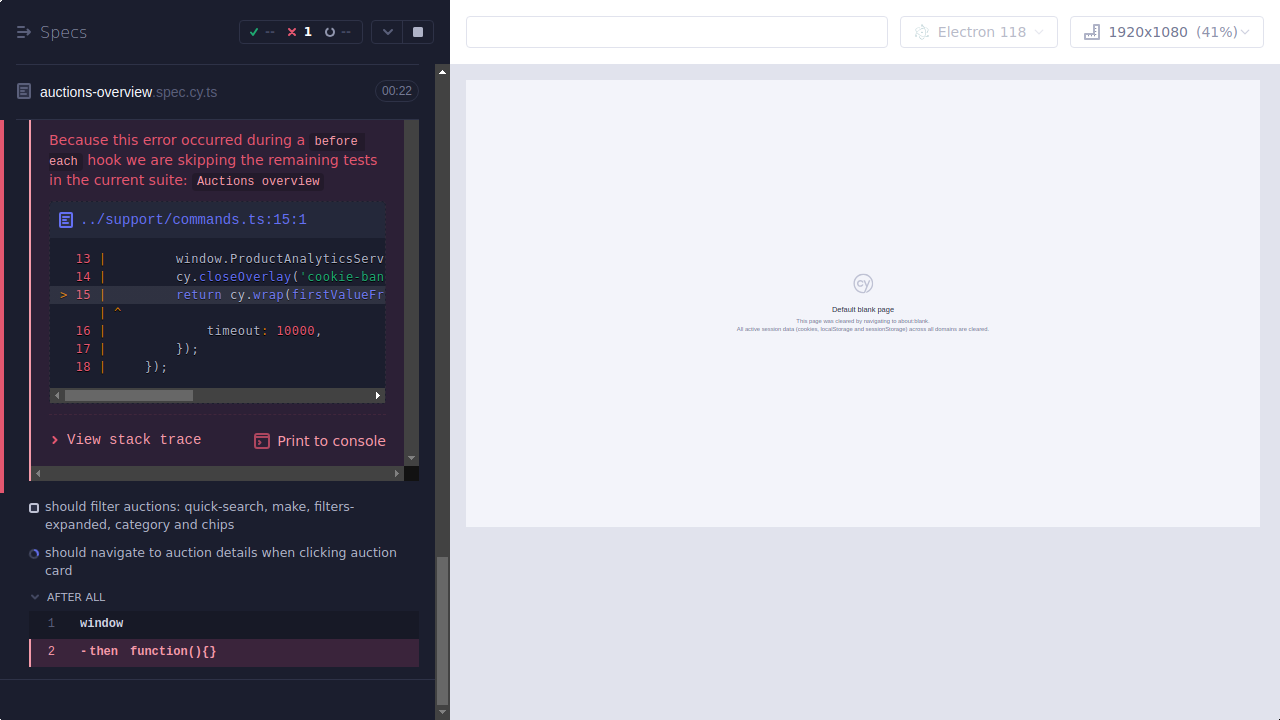
Task: Click the file icon beside commands.ts code frame
Action: tap(66, 219)
